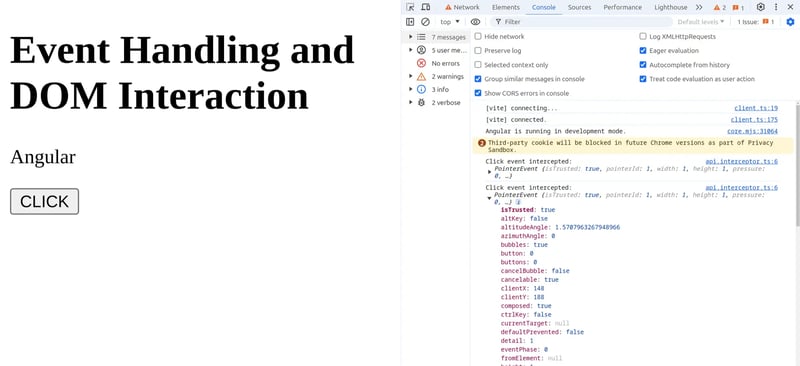
Task: Expand the 3 info group arrow
Action: (411, 89)
